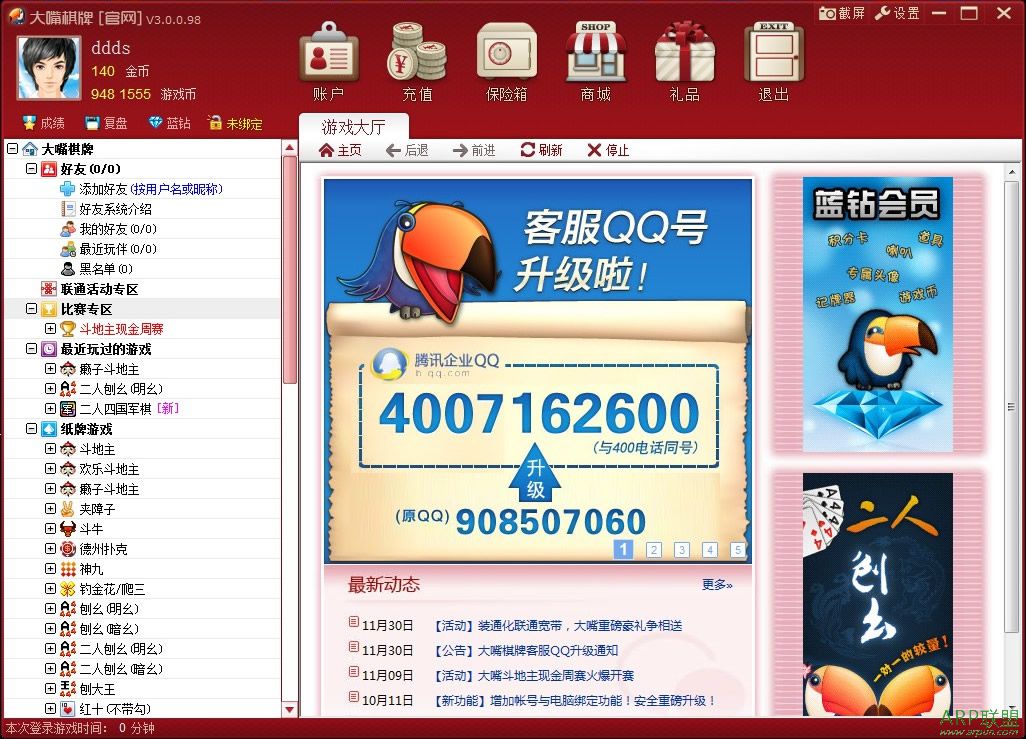The height and width of the screenshot is (739, 1026).
Task: Click game tree scrollbar down arrow
Action: click(290, 709)
